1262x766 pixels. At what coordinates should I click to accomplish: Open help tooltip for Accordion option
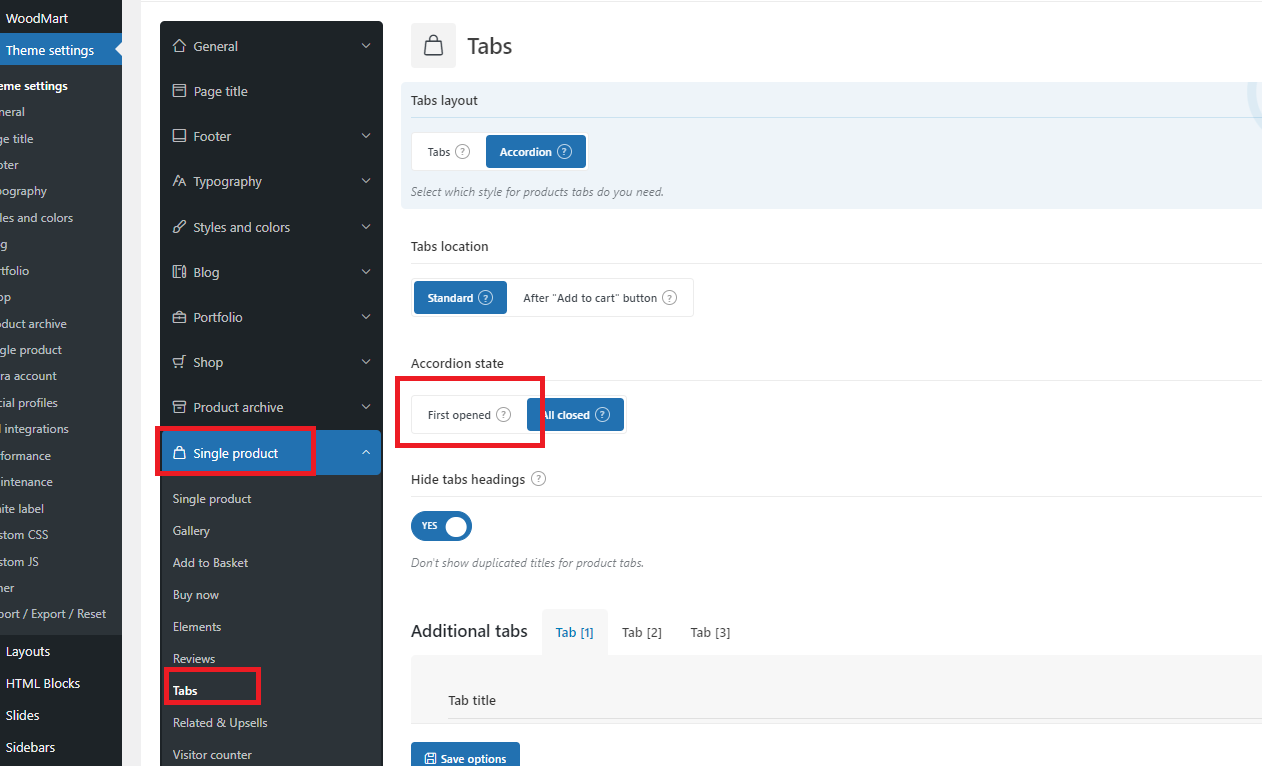point(564,152)
